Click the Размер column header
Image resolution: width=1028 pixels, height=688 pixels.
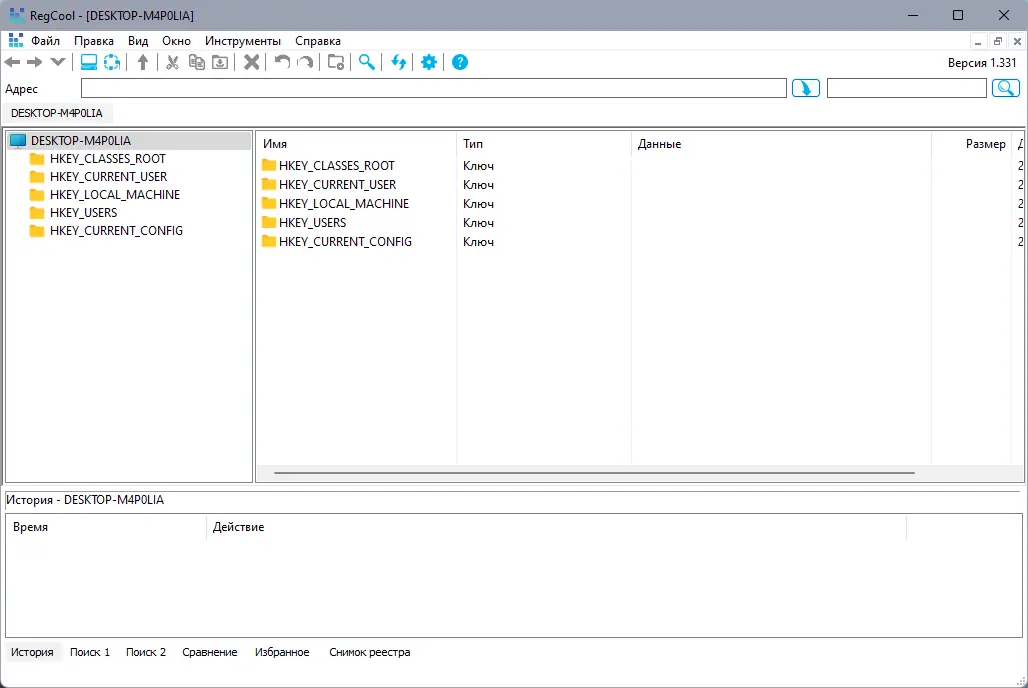tap(972, 144)
